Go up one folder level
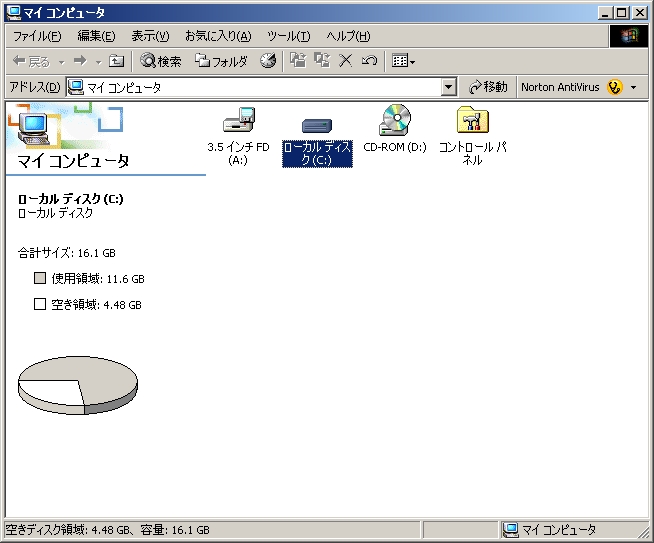The width and height of the screenshot is (654, 543). (116, 61)
